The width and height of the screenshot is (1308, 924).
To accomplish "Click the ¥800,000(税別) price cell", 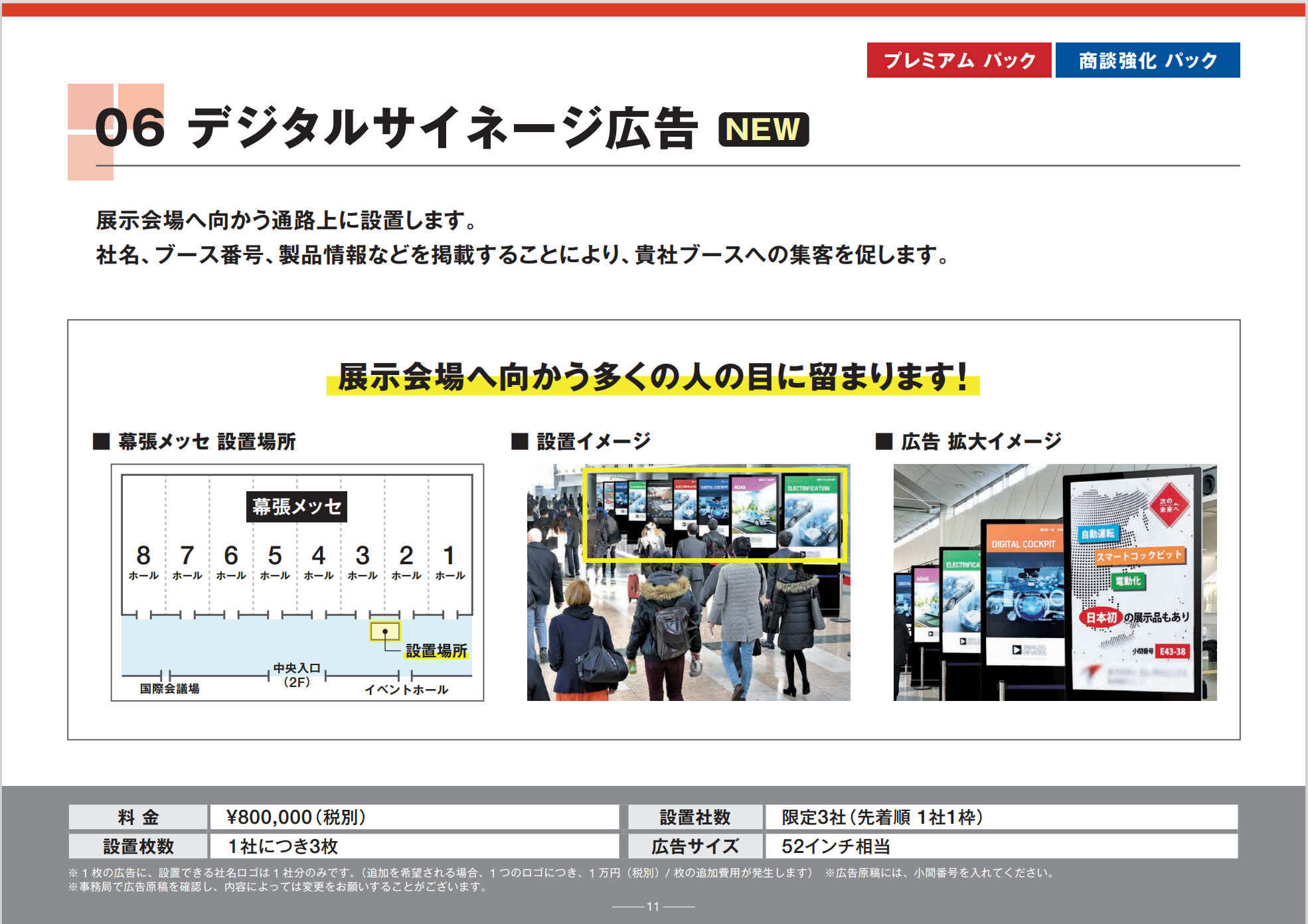I will tap(414, 817).
